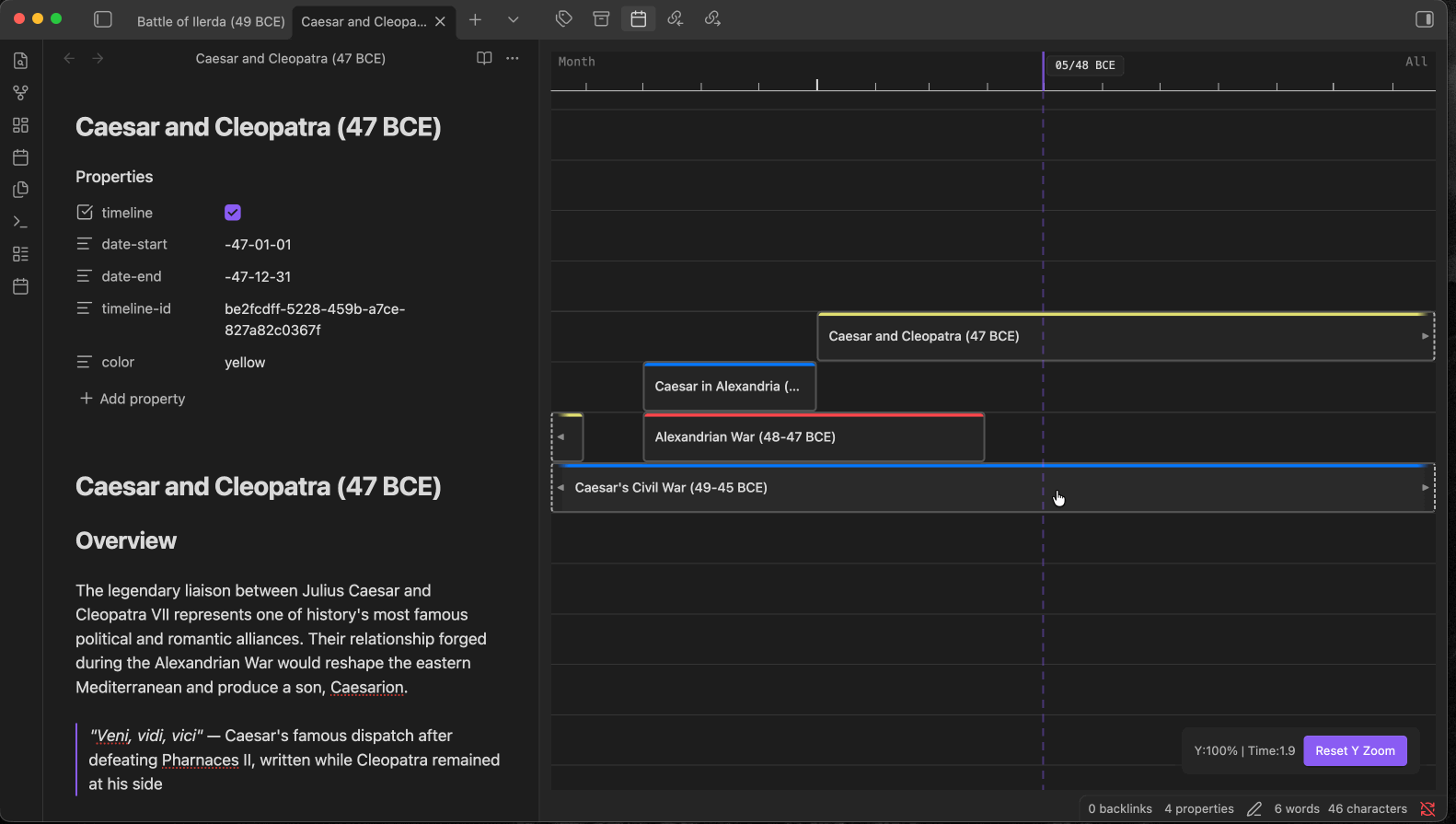Open command palette terminal icon
This screenshot has width=1456, height=824.
click(20, 222)
